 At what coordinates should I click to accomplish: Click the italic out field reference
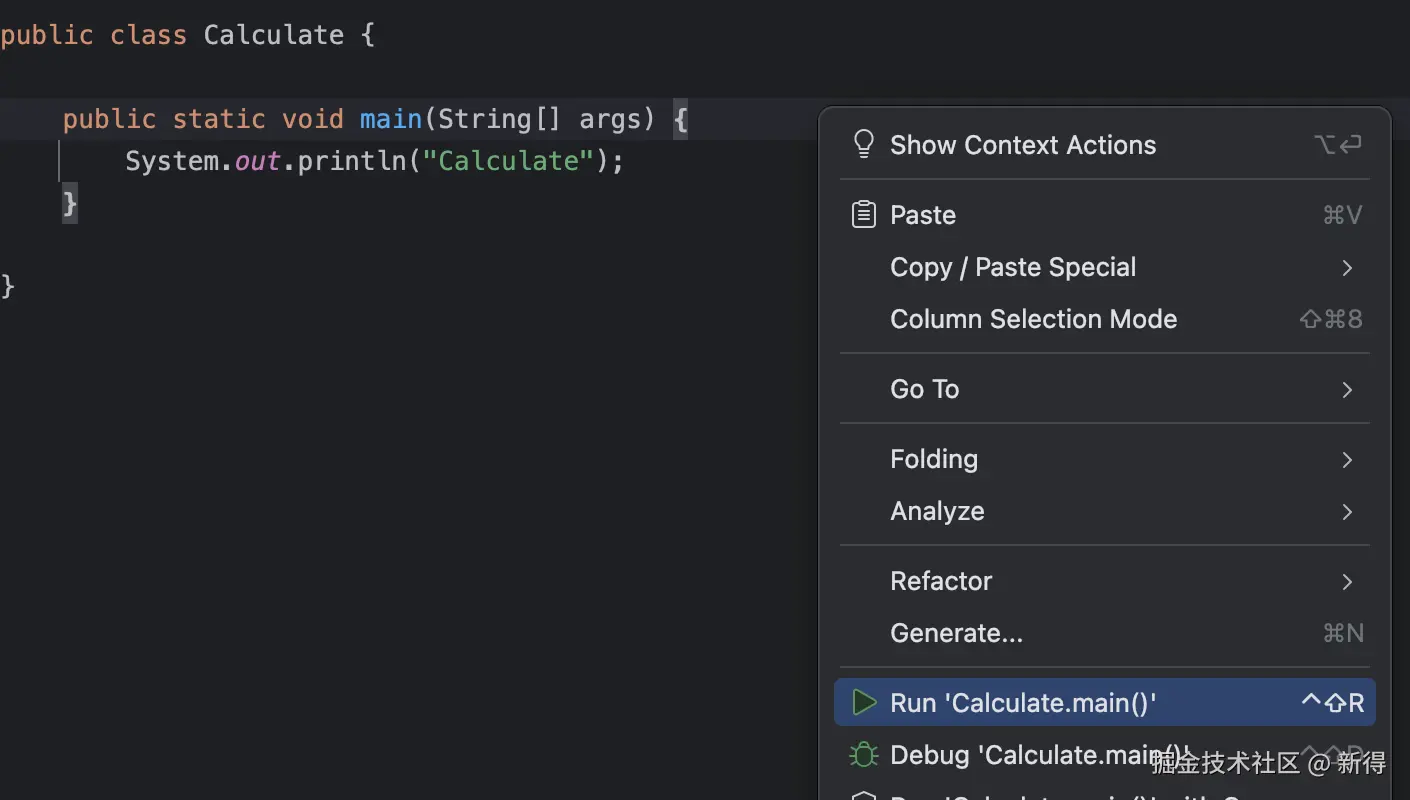(x=257, y=161)
